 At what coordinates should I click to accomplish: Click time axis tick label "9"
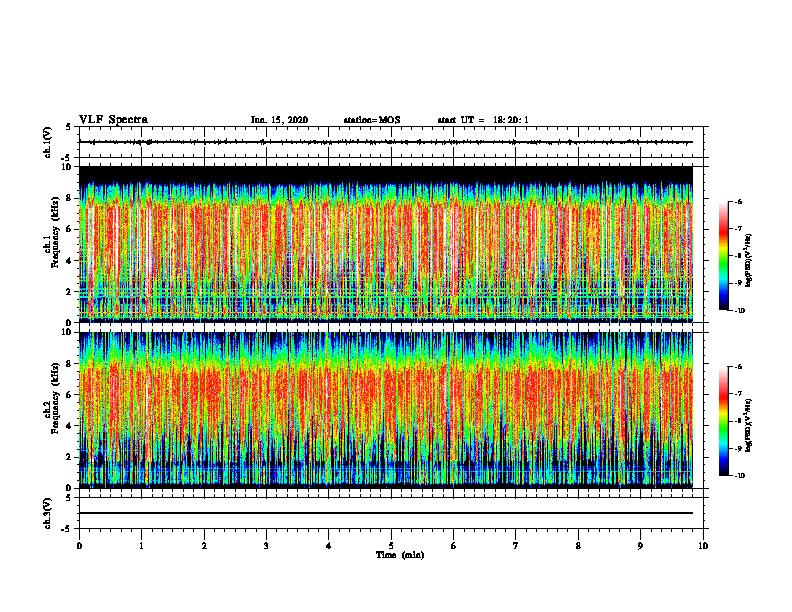pyautogui.click(x=640, y=546)
